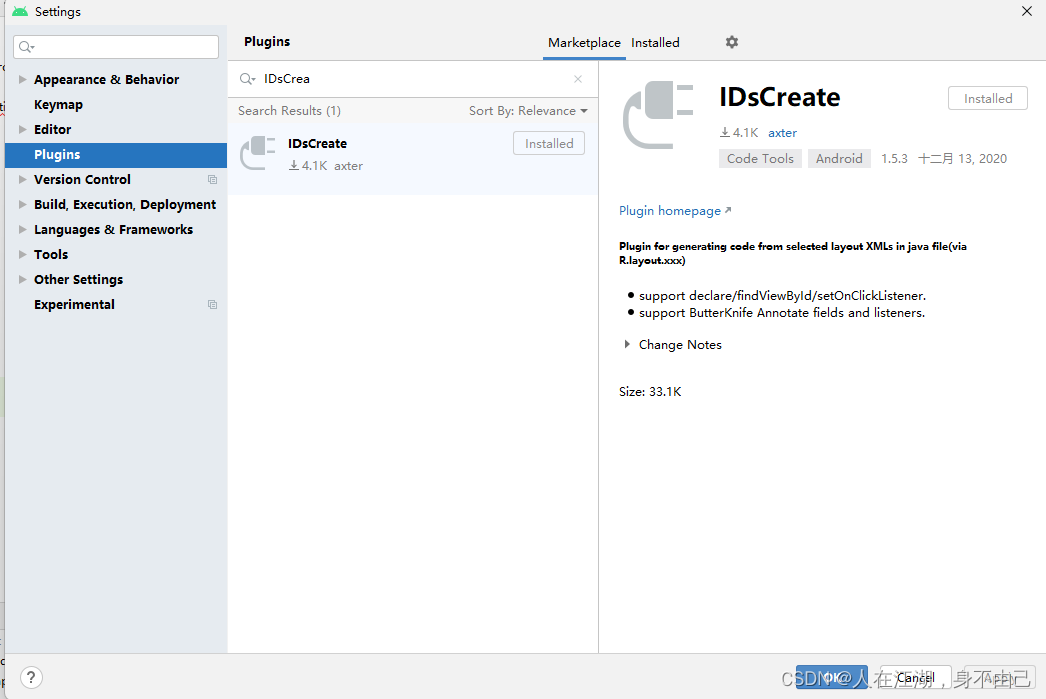Click the large IDsCreate plugin logo in details
The width and height of the screenshot is (1046, 699).
pyautogui.click(x=658, y=115)
